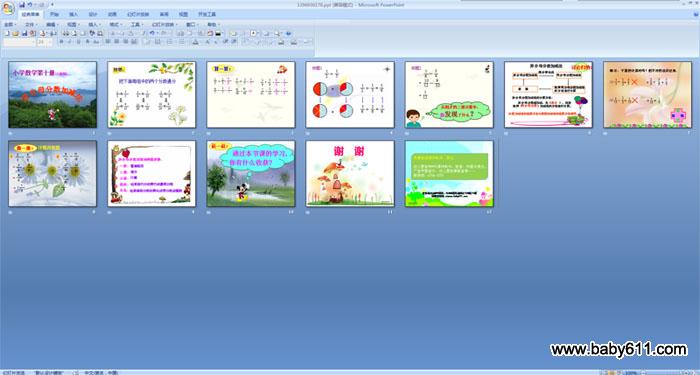Click the blue Undo arrow in toolbar
Screen dimensions: 700x375
point(152,33)
